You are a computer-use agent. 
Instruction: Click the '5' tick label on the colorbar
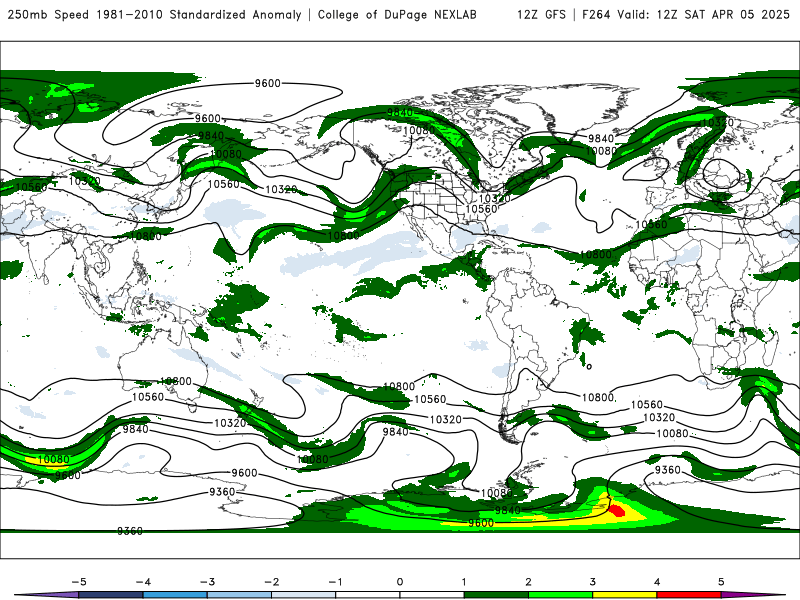pos(721,582)
